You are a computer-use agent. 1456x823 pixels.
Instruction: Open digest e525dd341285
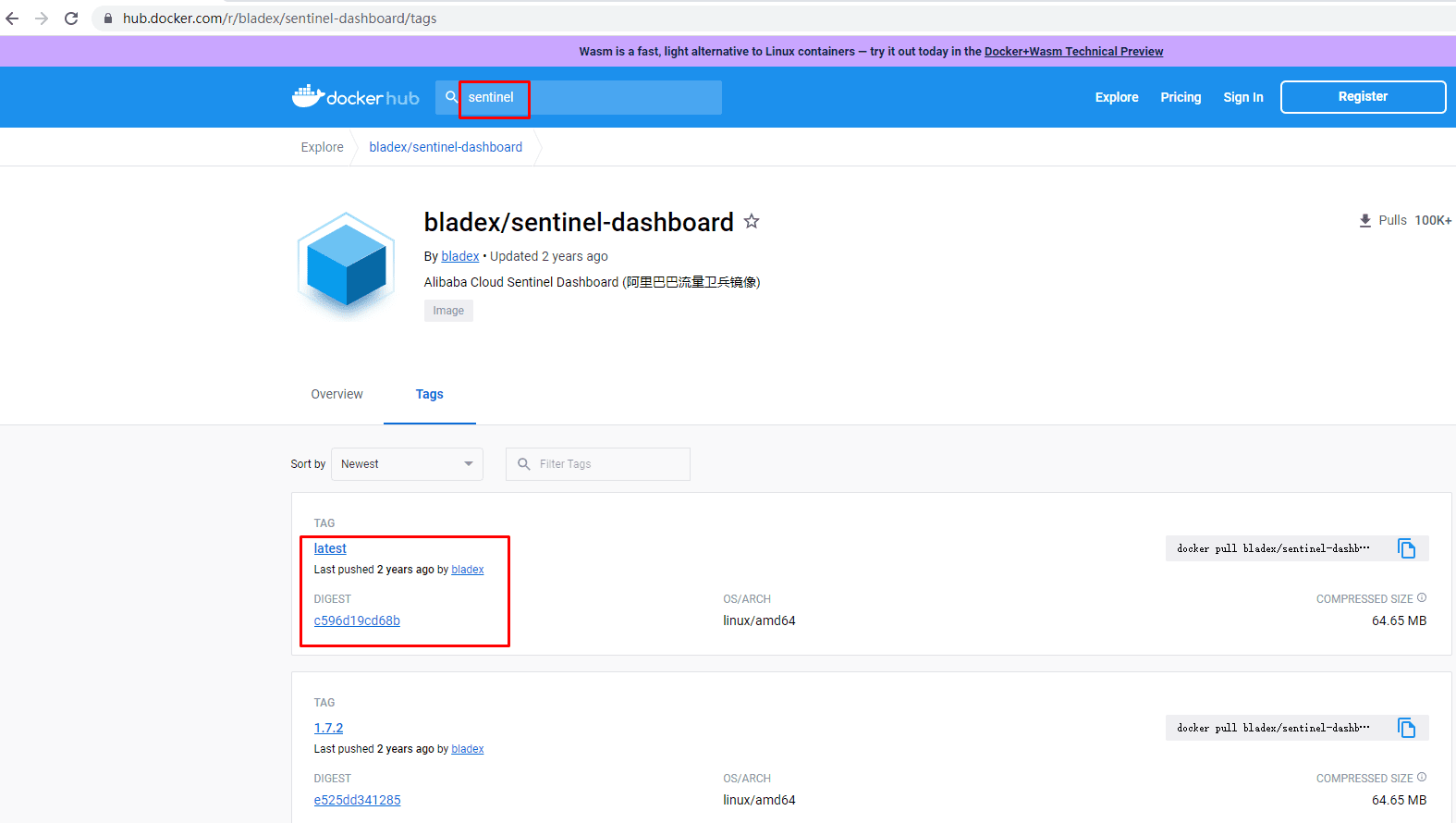tap(357, 800)
